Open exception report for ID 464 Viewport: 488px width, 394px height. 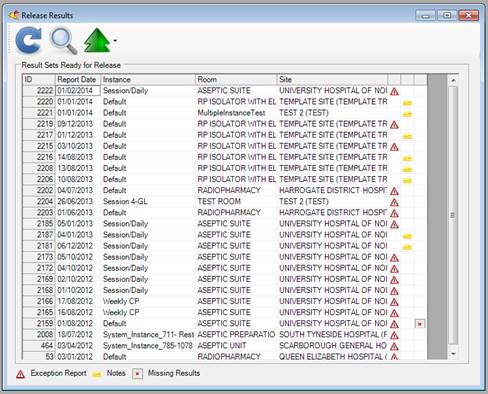click(x=394, y=346)
